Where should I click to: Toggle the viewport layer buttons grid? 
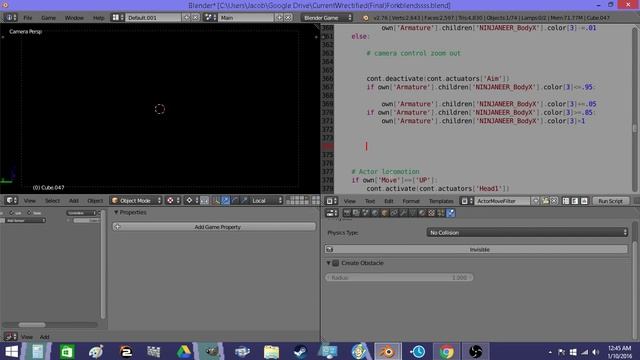point(297,200)
